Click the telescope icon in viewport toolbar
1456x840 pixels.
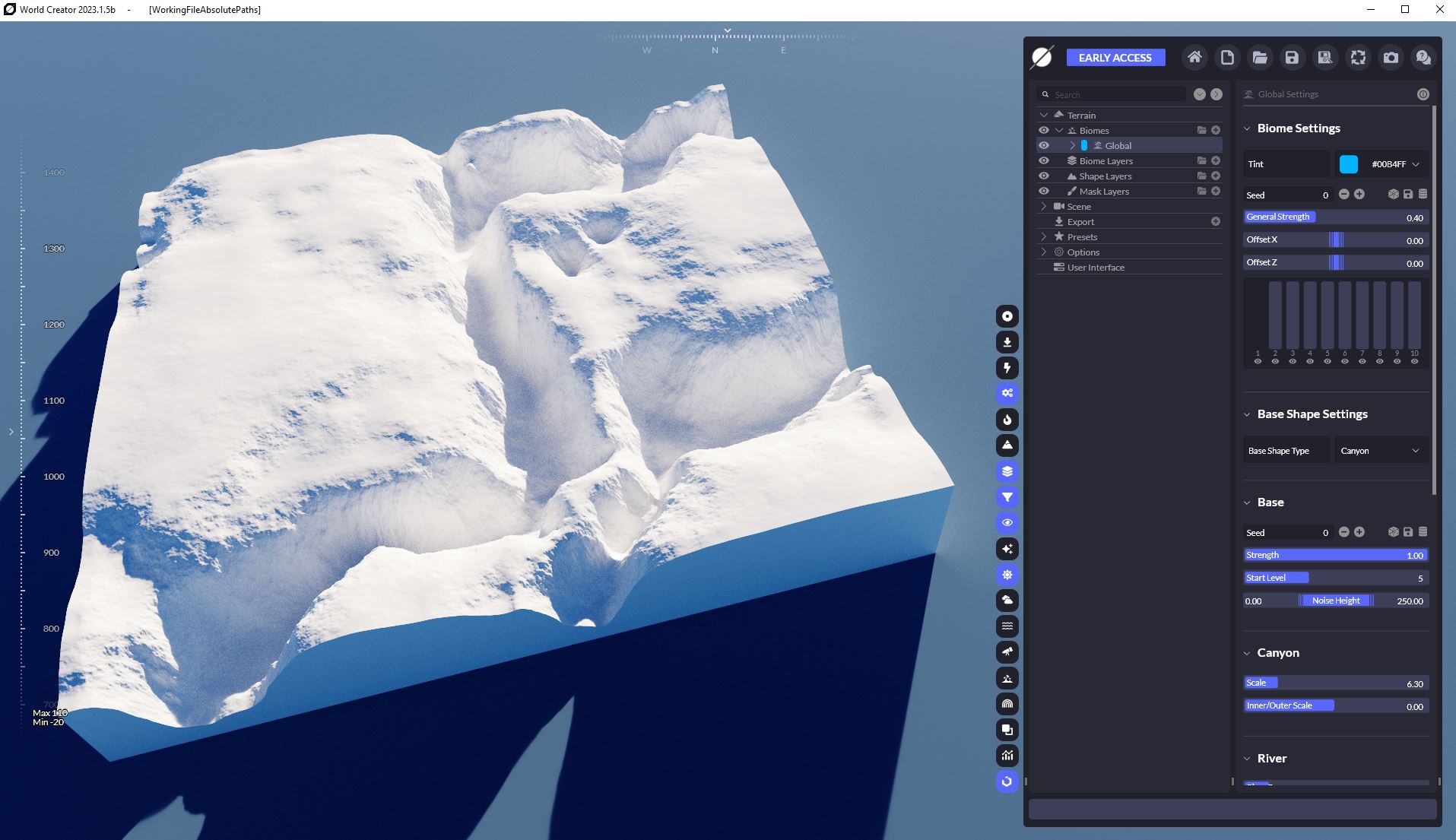(x=1007, y=652)
